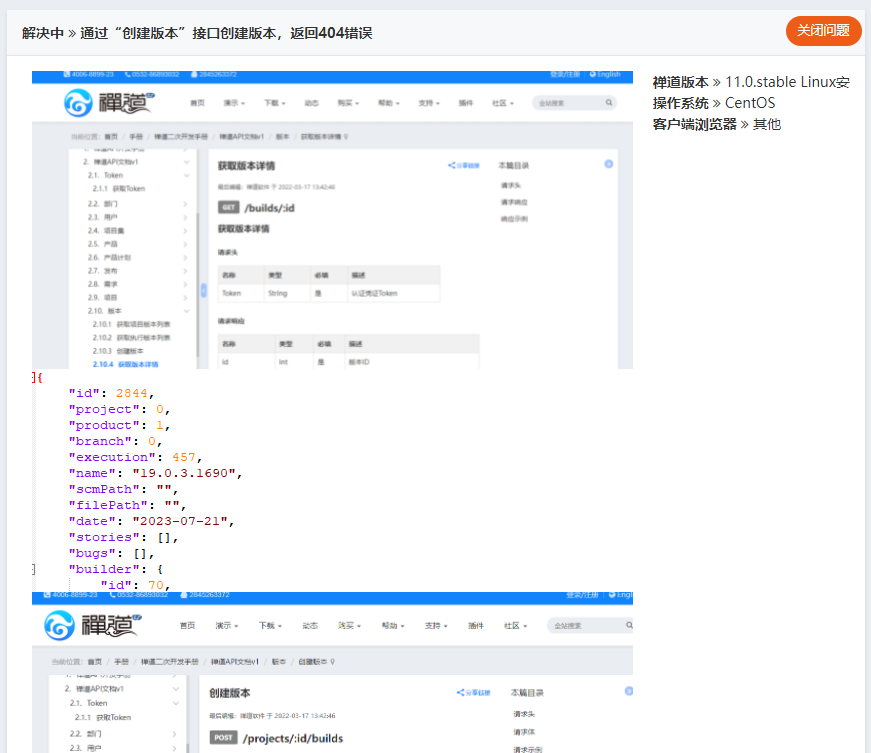
Task: Click the orange 关闭问题 button
Action: [823, 31]
